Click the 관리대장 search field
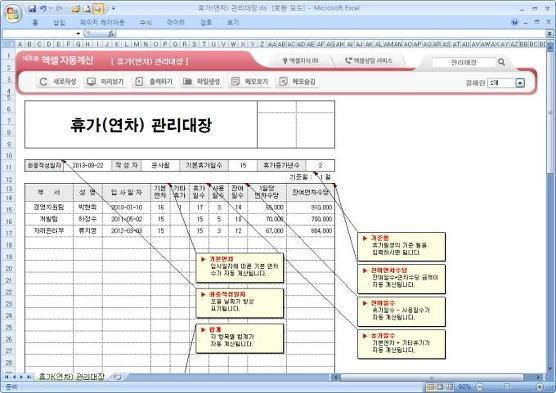This screenshot has height=393, width=556. click(463, 62)
